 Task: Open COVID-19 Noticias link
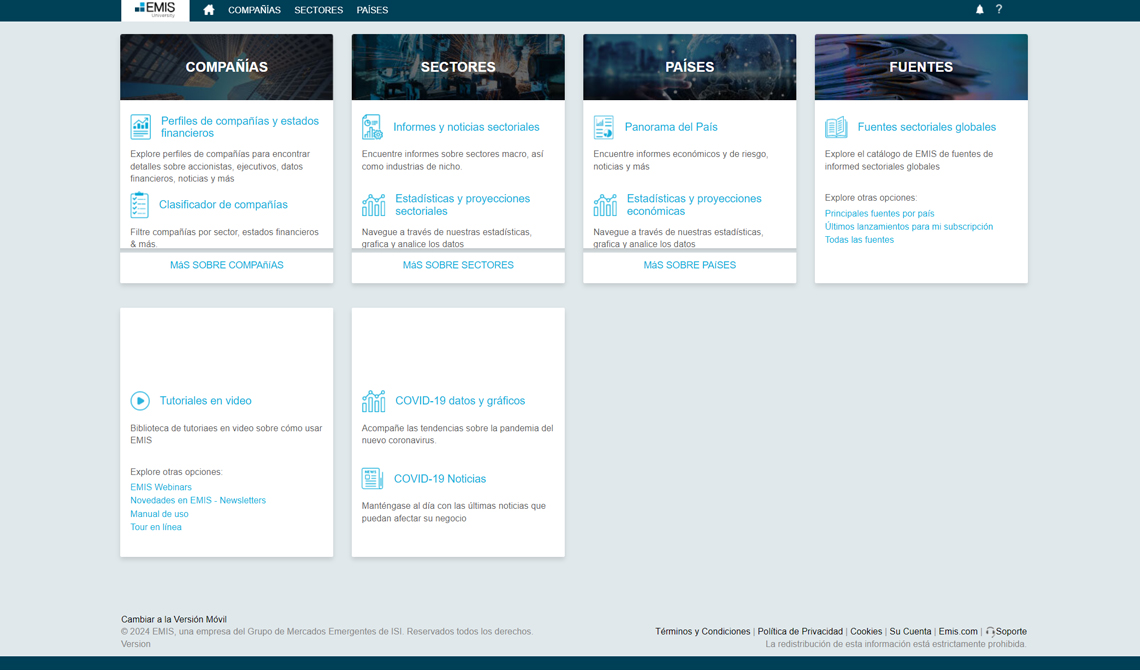coord(440,479)
